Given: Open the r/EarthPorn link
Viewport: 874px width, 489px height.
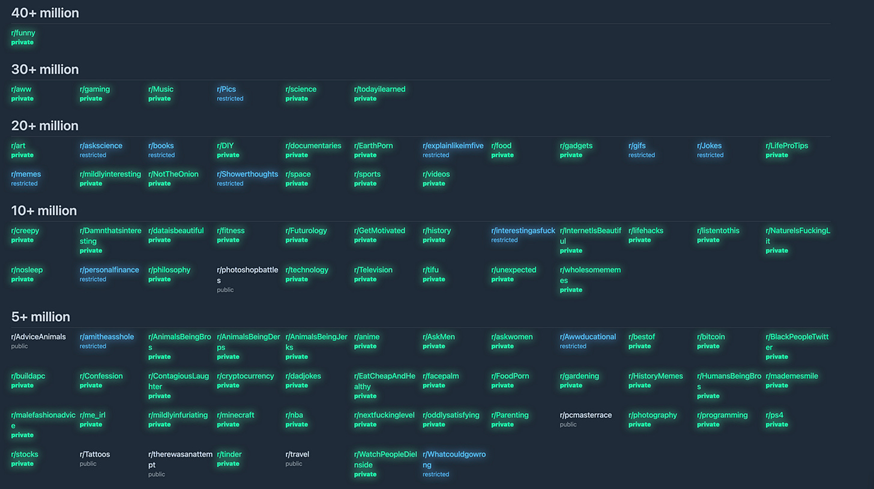Looking at the screenshot, I should [373, 146].
